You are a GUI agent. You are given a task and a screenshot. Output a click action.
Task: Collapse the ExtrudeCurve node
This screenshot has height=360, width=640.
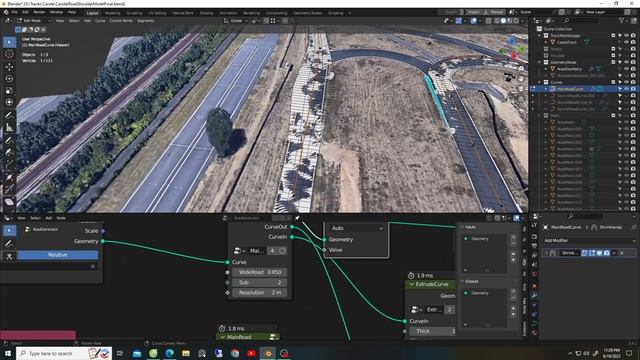click(412, 284)
